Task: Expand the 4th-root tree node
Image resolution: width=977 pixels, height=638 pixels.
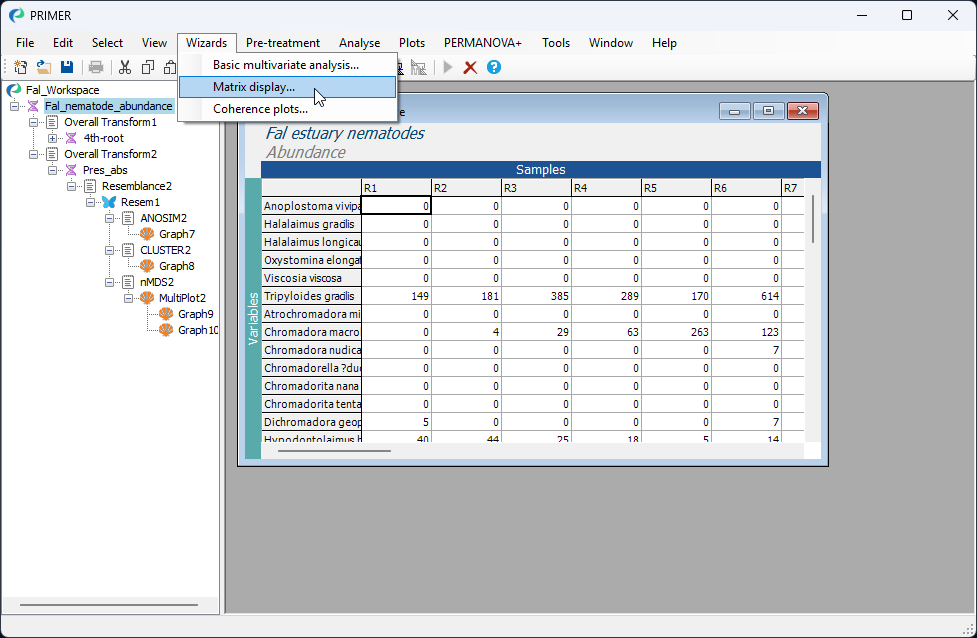Action: pos(53,138)
